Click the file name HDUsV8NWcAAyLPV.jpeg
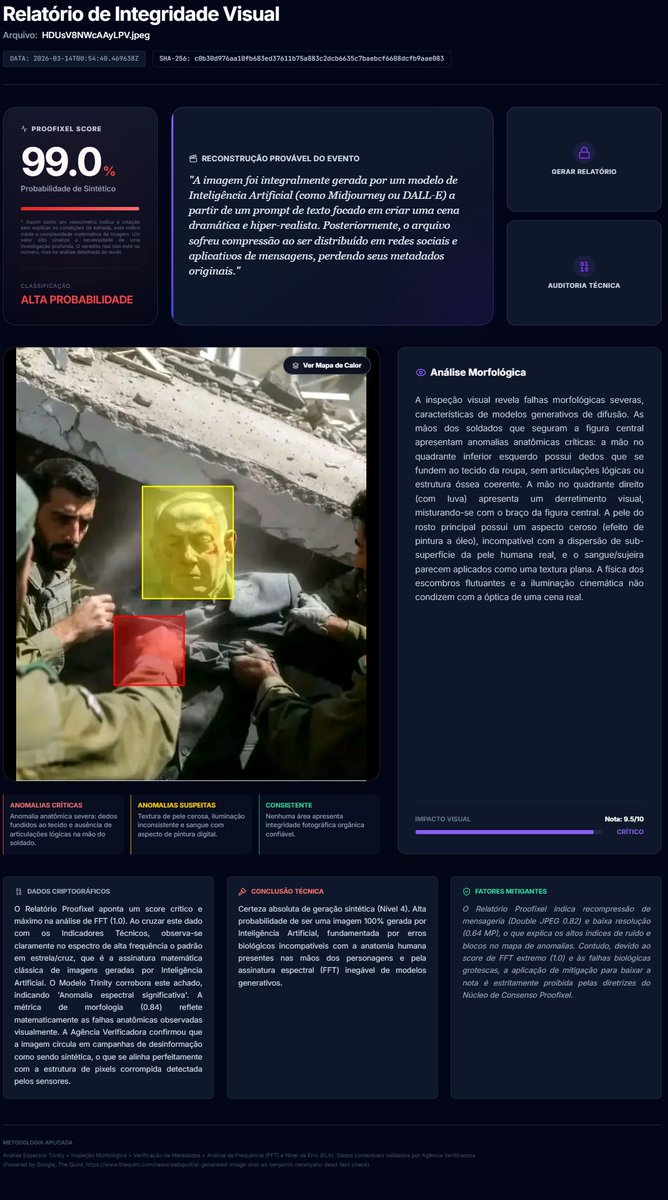 pyautogui.click(x=96, y=35)
